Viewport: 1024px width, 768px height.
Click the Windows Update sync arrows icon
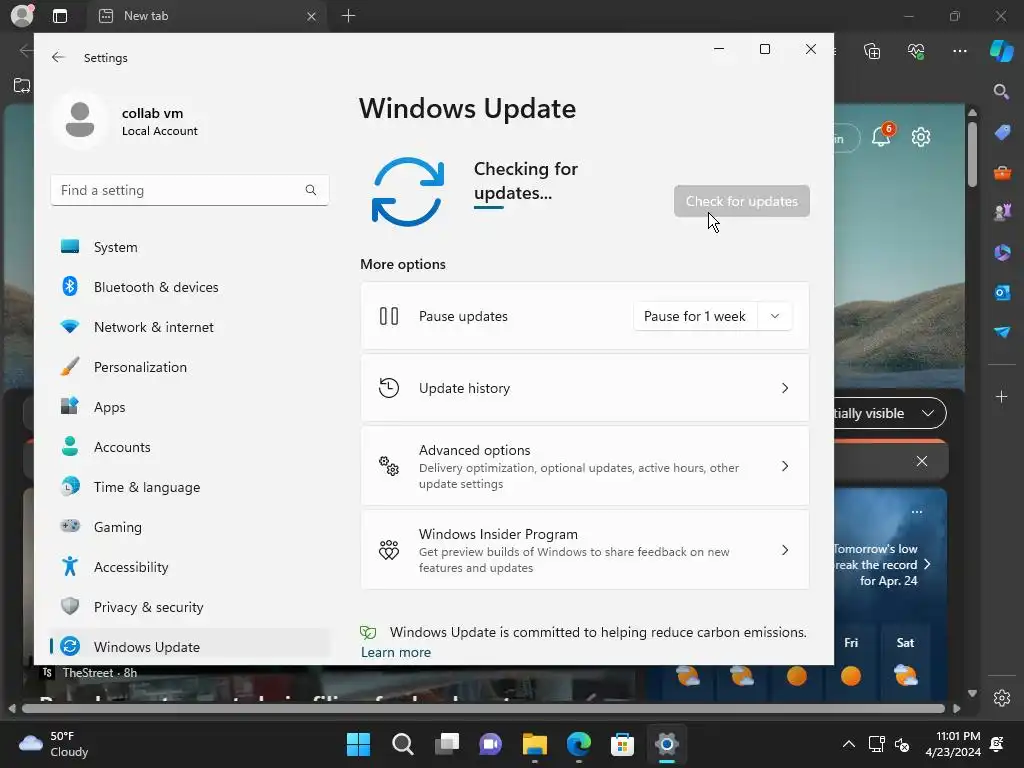coord(408,191)
